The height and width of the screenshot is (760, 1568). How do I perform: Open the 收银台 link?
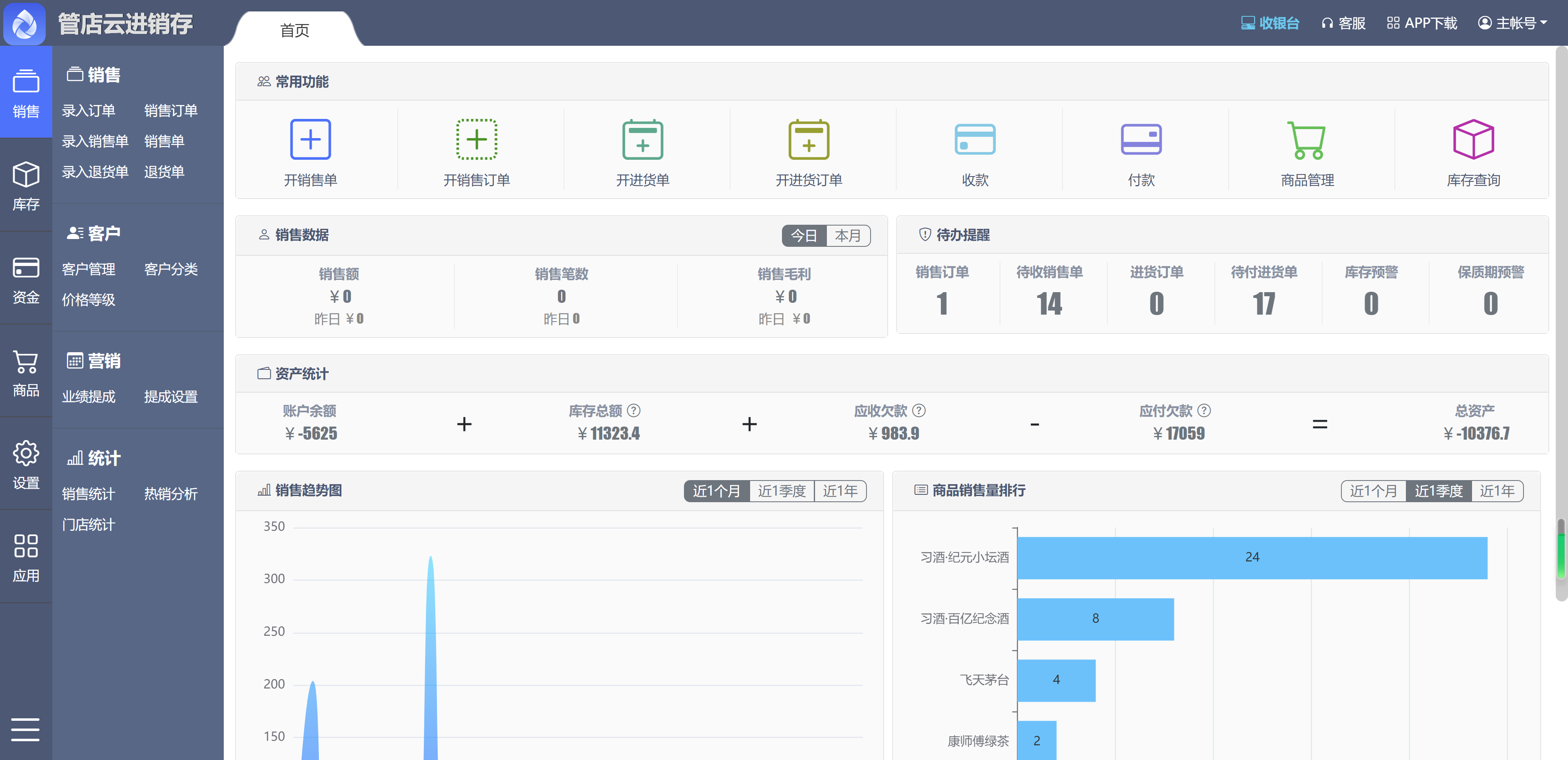pos(1270,23)
